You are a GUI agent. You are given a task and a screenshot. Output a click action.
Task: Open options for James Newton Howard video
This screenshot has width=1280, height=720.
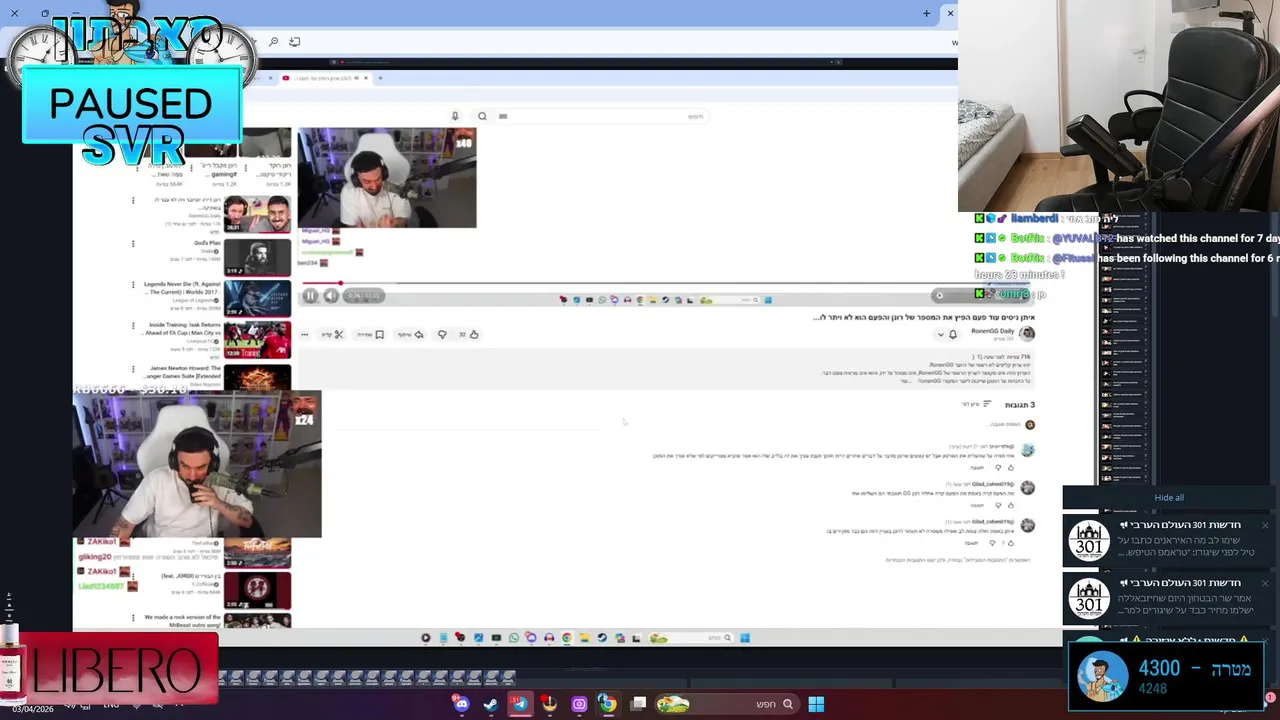coord(133,368)
